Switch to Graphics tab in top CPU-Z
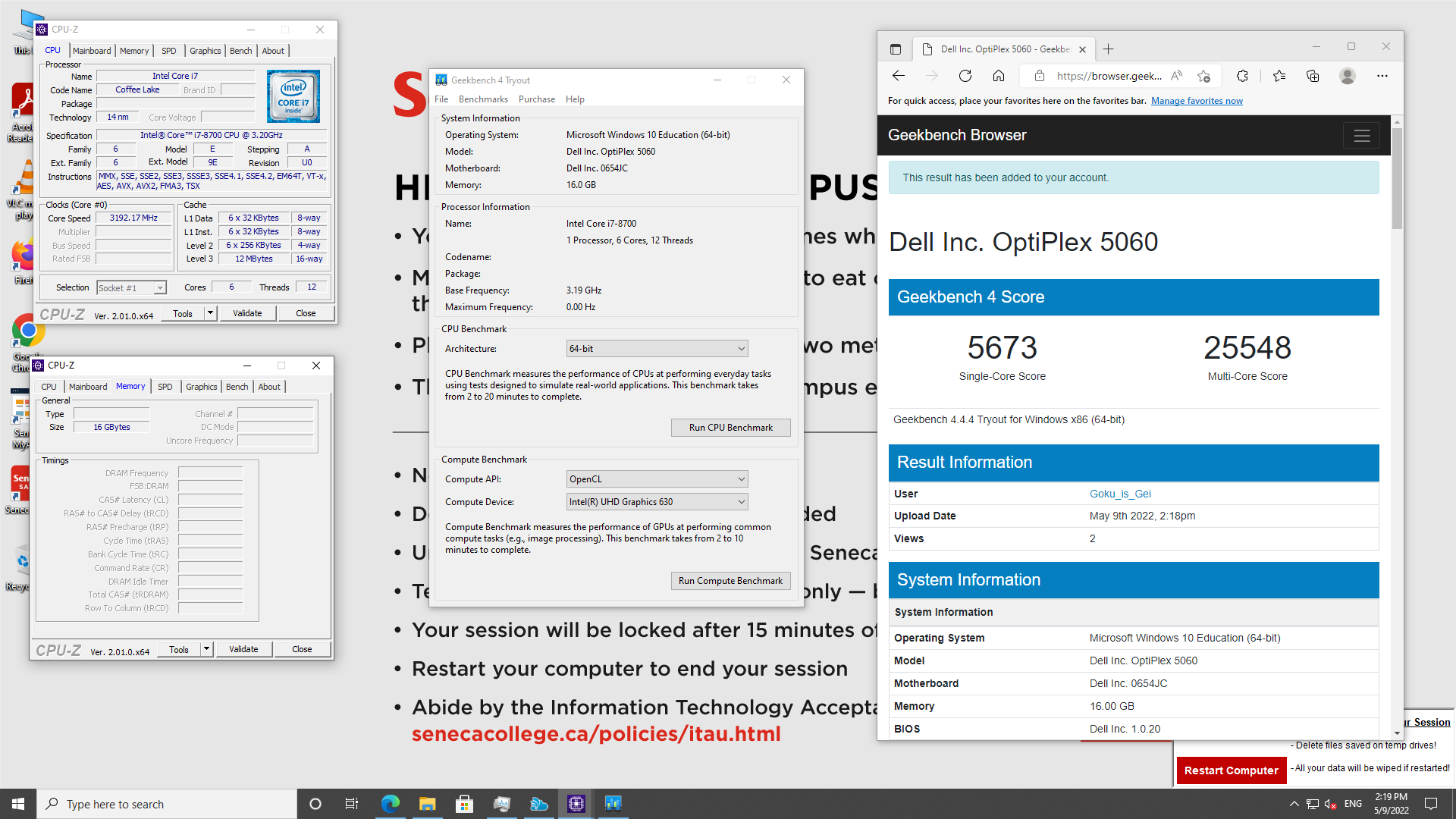This screenshot has width=1456, height=819. (206, 51)
